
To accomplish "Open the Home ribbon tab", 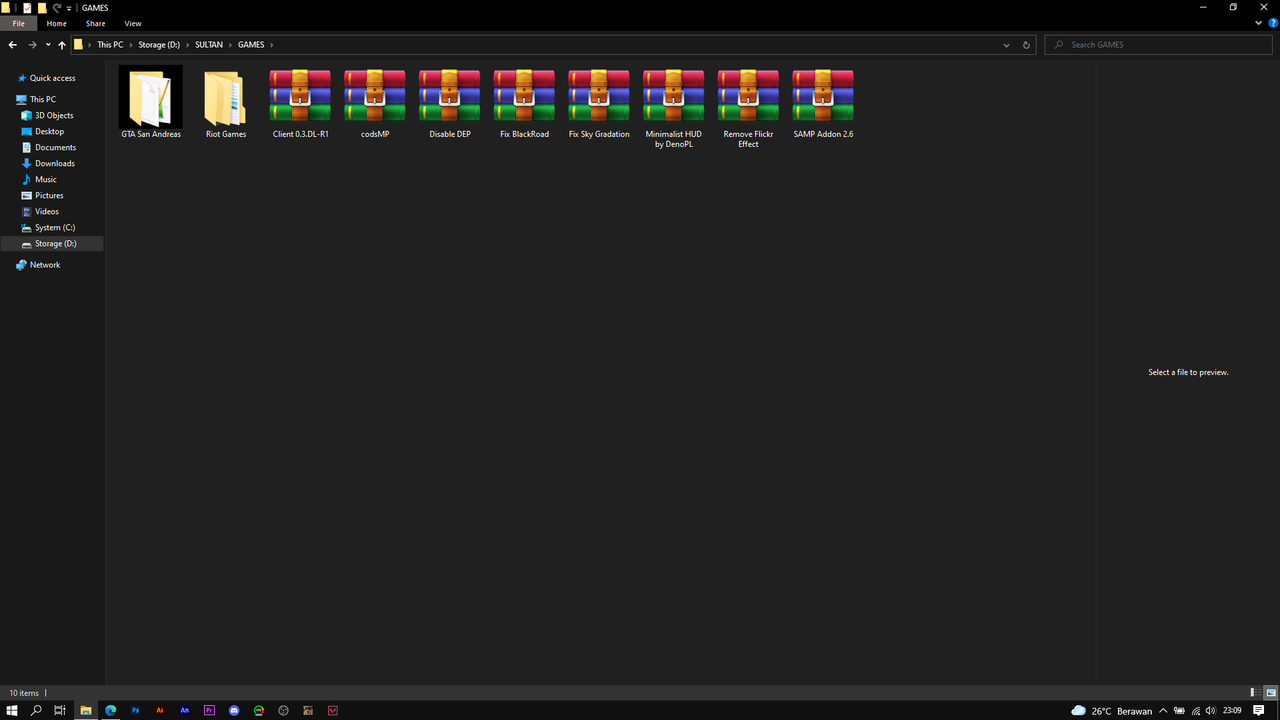I will (57, 23).
